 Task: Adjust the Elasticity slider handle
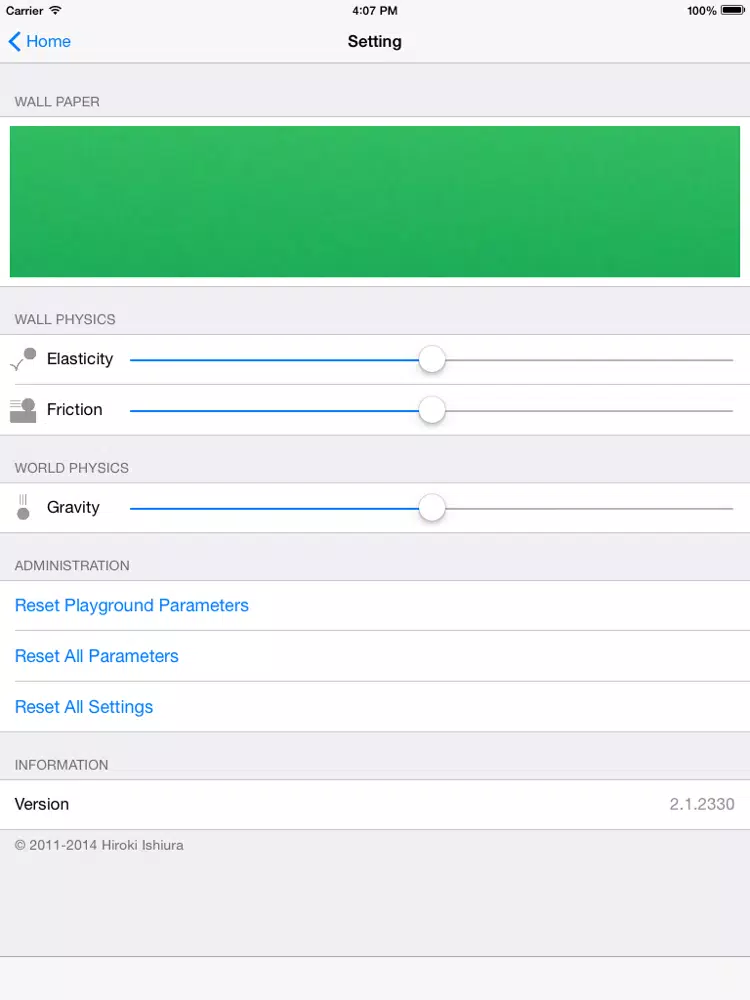pyautogui.click(x=432, y=359)
